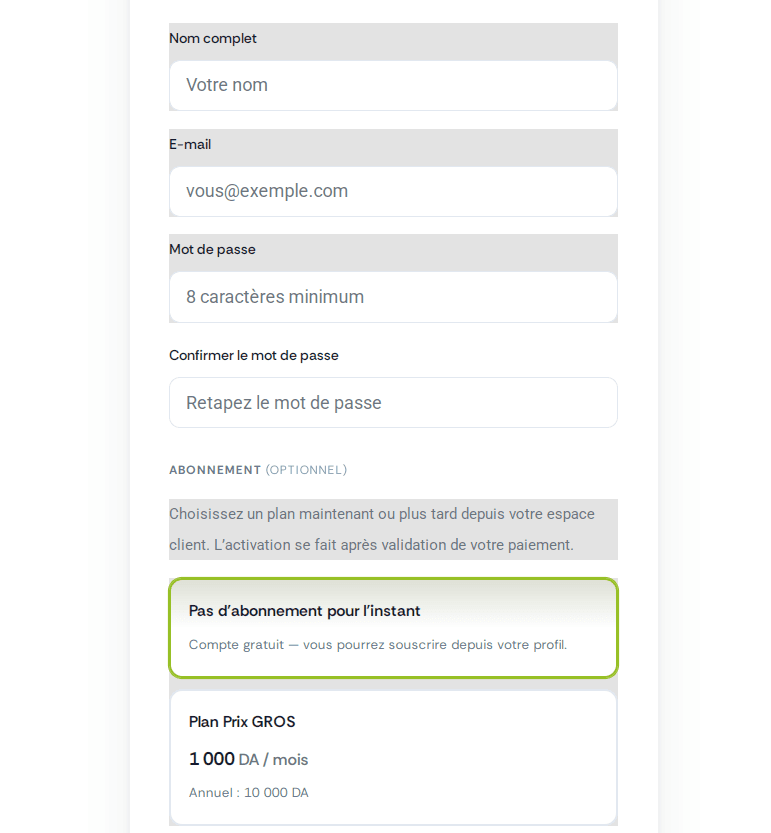The width and height of the screenshot is (771, 833).
Task: Click the 'Mot de passe' label
Action: click(212, 250)
